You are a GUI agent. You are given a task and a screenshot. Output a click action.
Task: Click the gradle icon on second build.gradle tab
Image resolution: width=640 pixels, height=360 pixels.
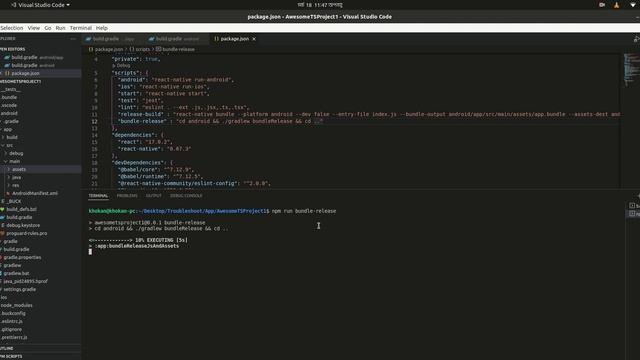pos(151,39)
